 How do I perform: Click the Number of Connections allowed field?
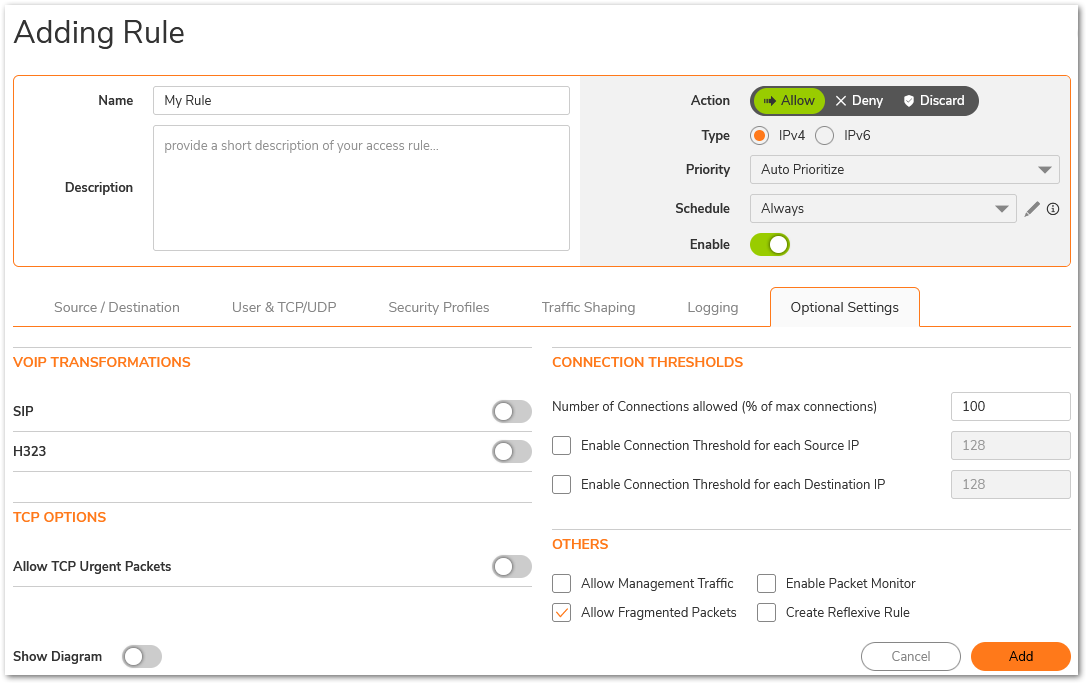click(x=1010, y=407)
